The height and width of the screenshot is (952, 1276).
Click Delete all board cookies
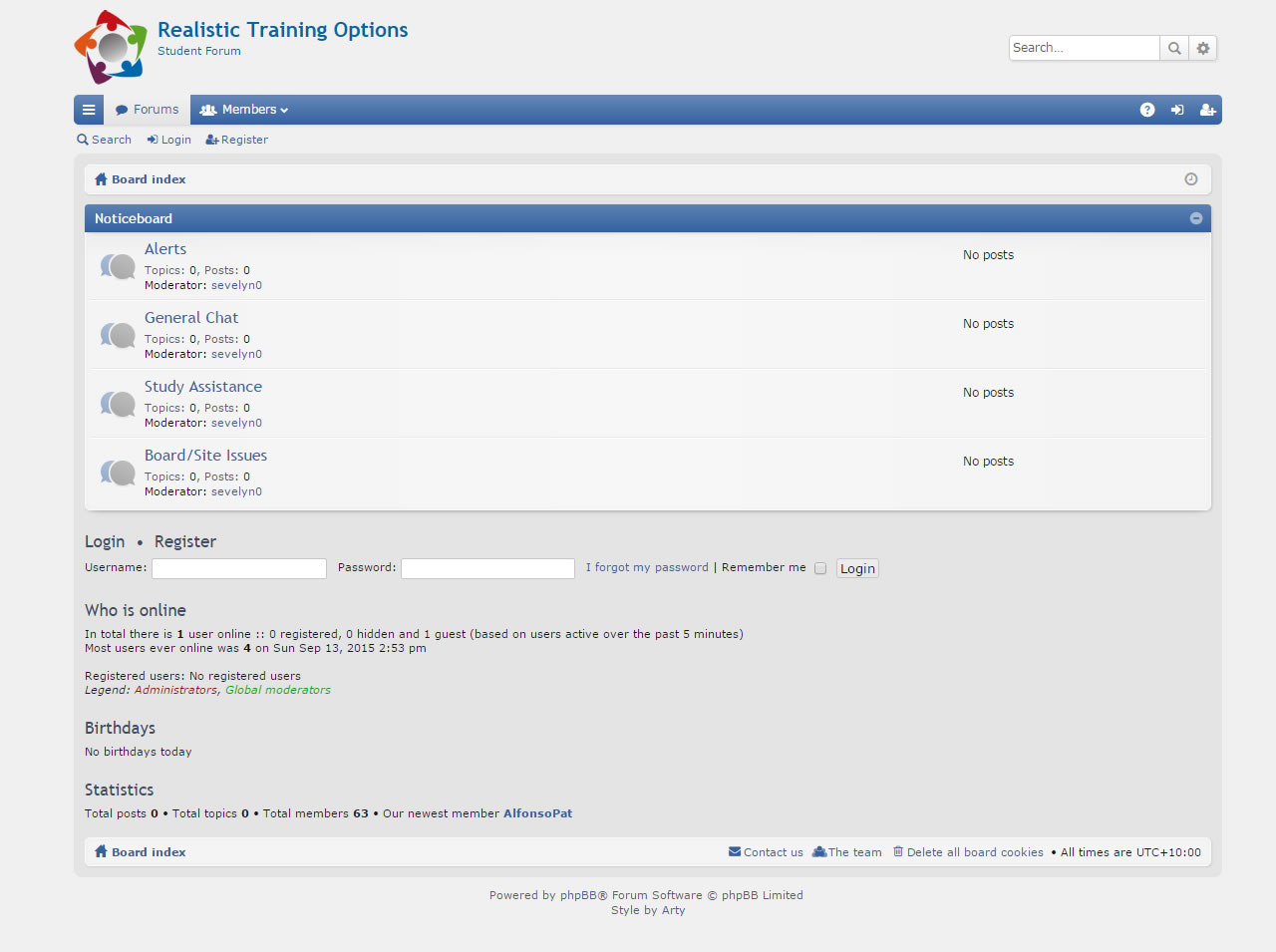point(968,852)
